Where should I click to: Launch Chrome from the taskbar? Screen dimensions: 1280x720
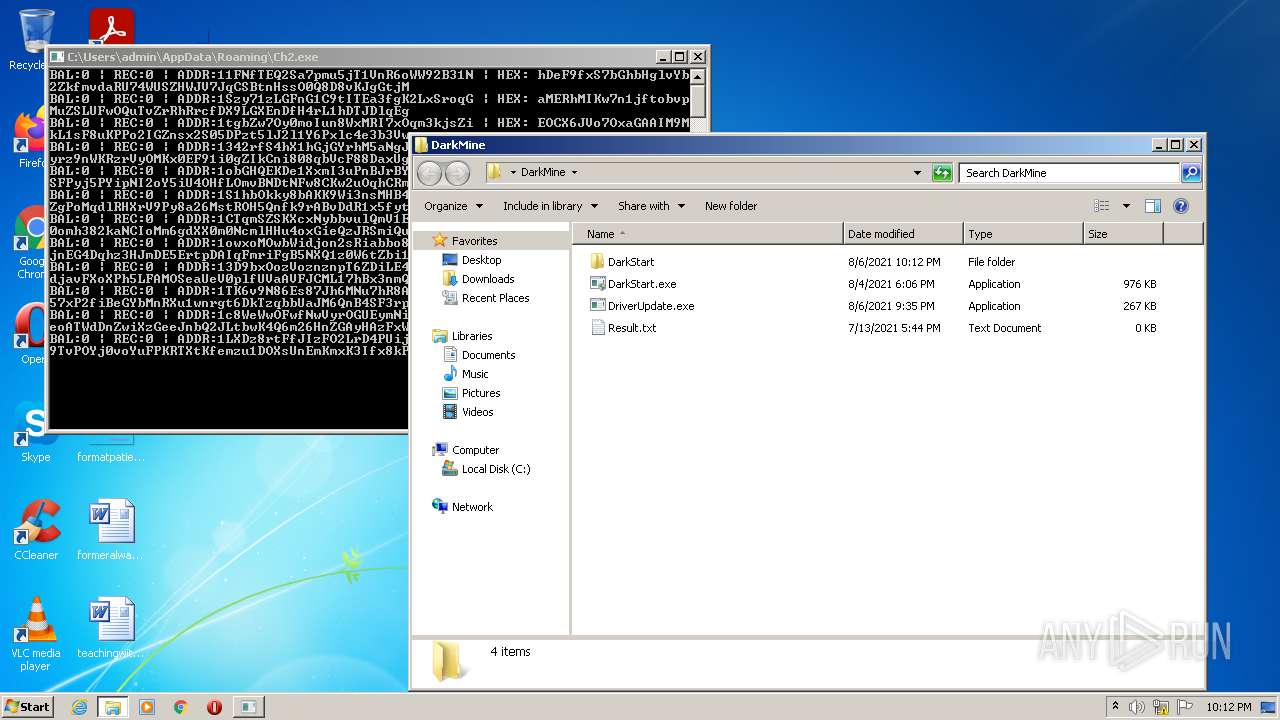point(181,707)
